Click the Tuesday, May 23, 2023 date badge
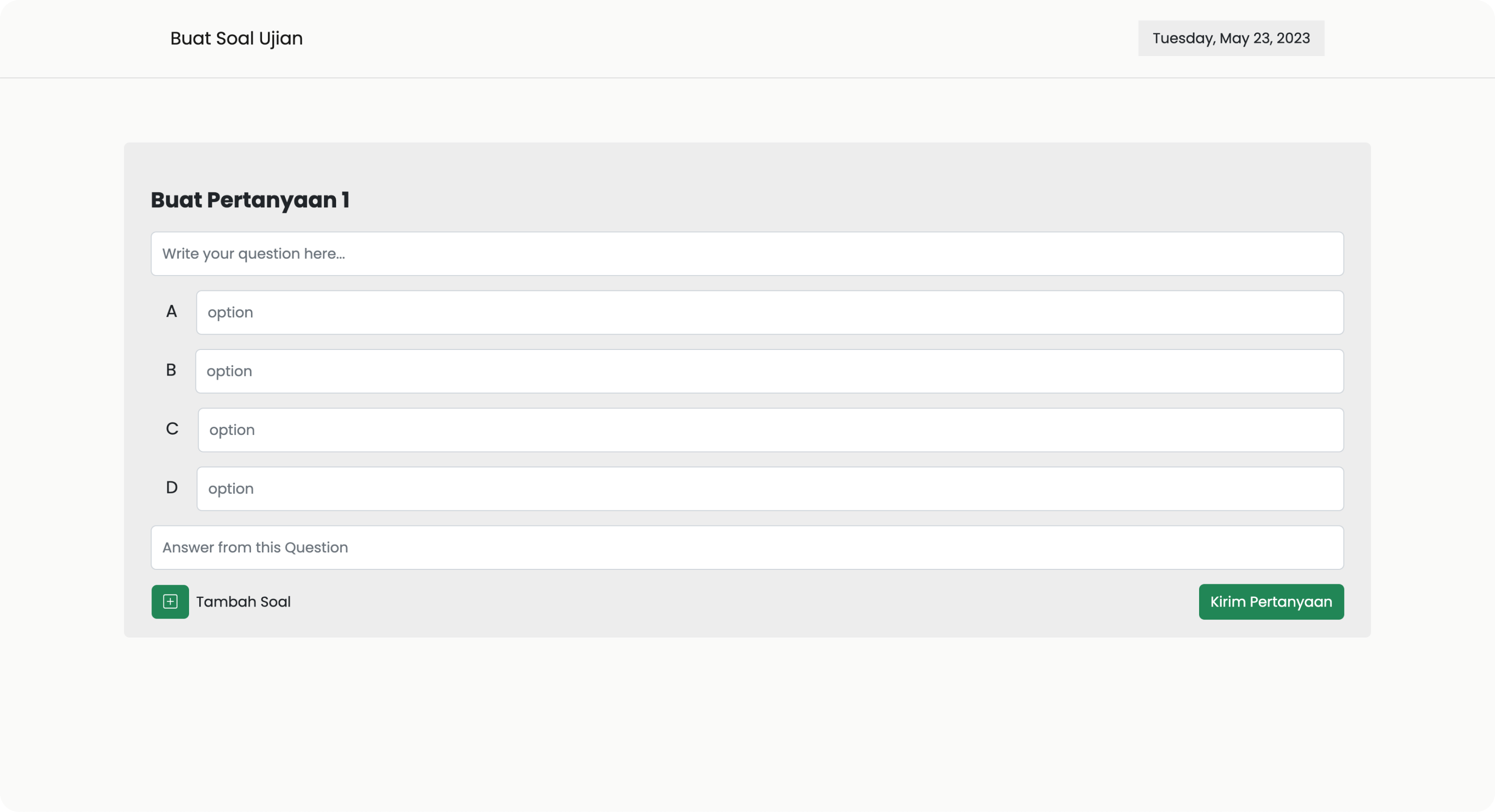This screenshot has height=812, width=1495. pos(1231,38)
